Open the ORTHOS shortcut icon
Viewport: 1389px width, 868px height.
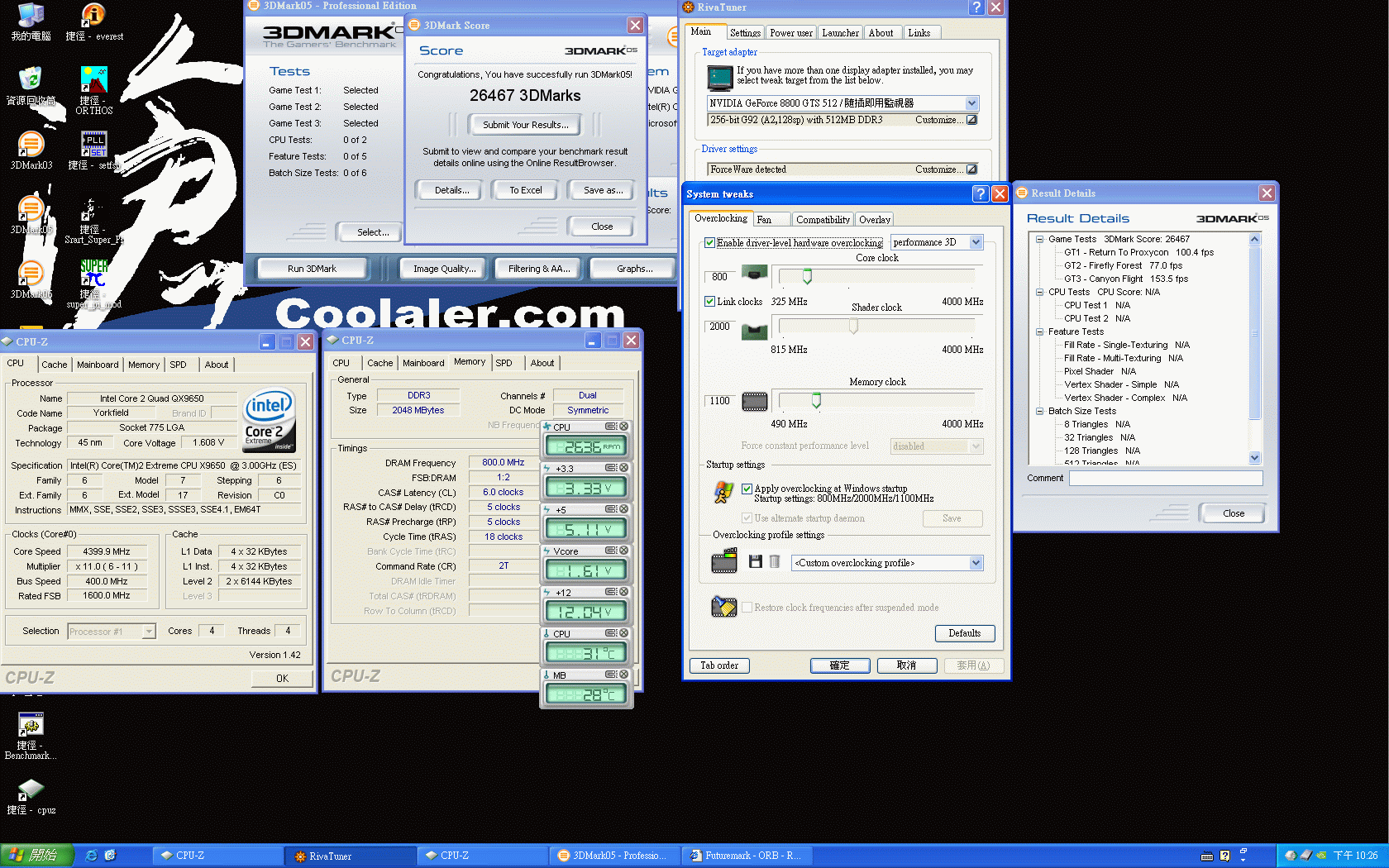[94, 91]
